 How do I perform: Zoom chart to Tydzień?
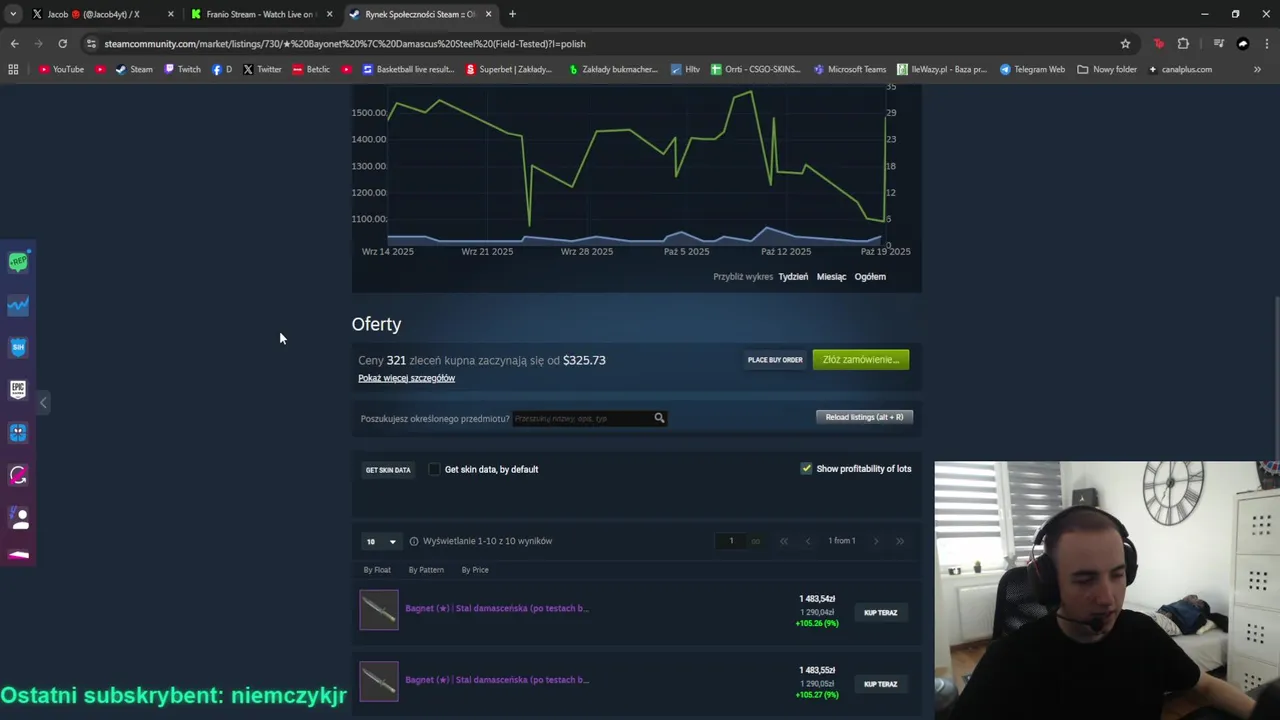click(x=793, y=277)
